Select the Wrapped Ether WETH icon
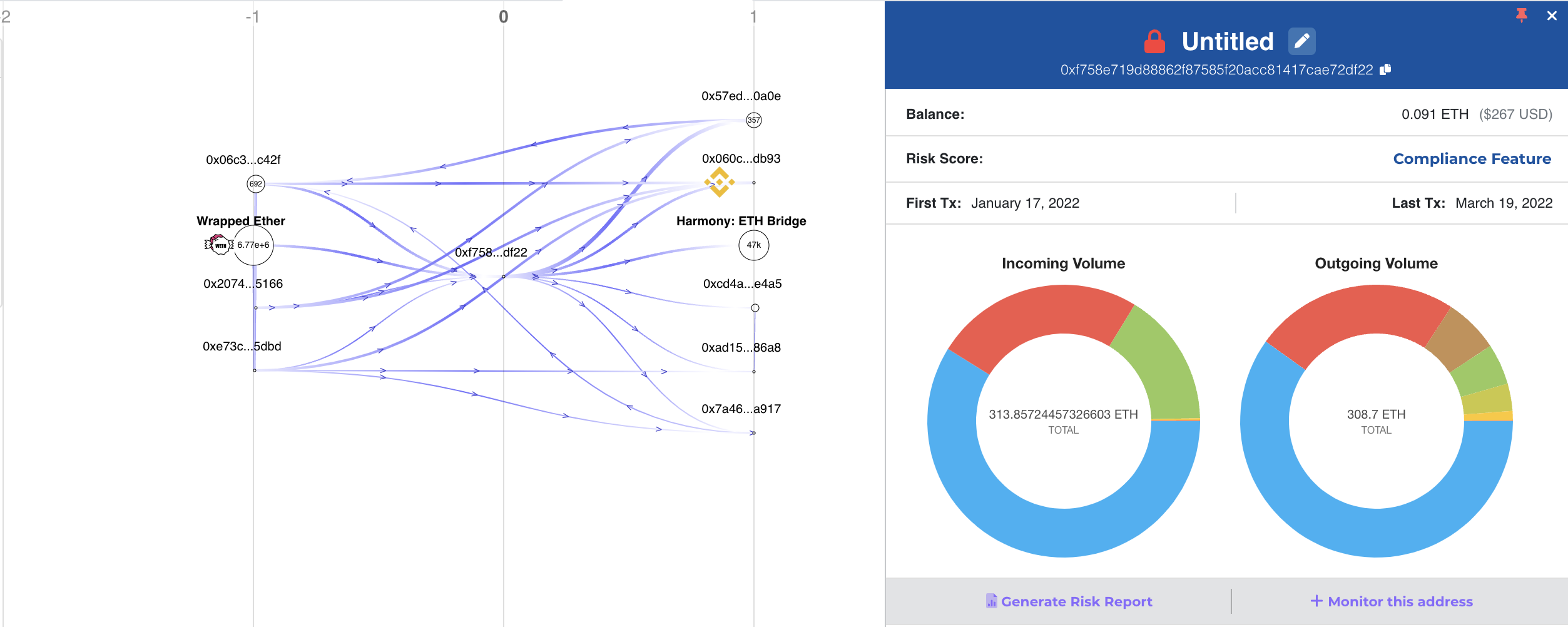 coord(219,244)
